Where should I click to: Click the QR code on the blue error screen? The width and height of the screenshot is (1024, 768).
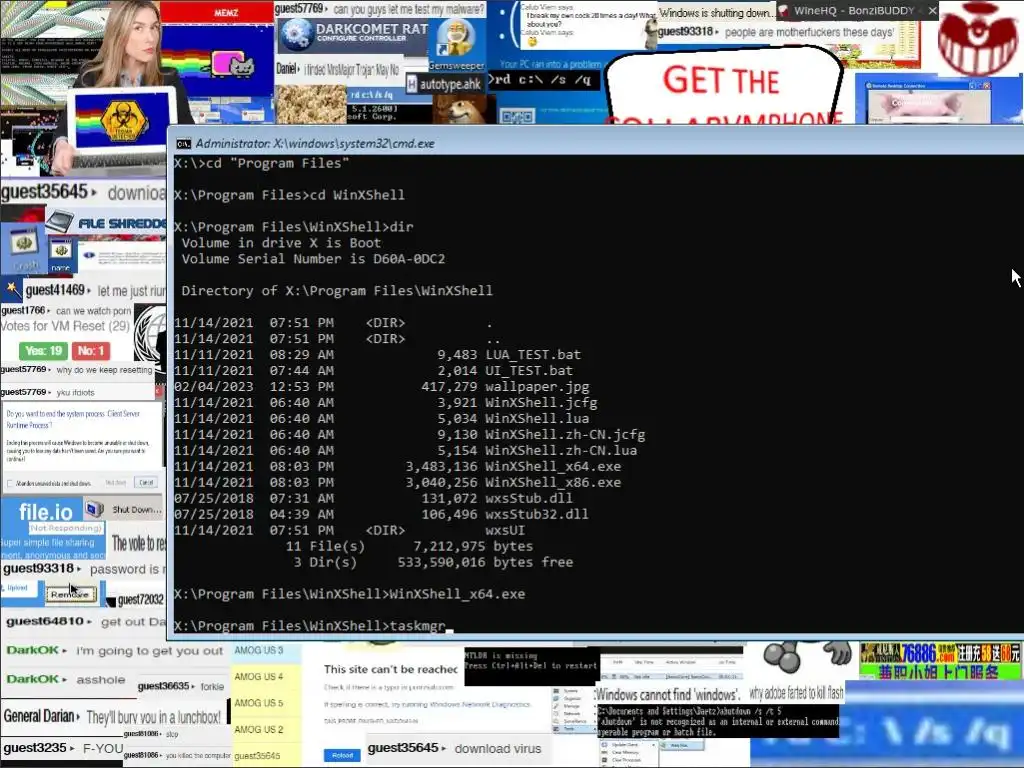(517, 116)
